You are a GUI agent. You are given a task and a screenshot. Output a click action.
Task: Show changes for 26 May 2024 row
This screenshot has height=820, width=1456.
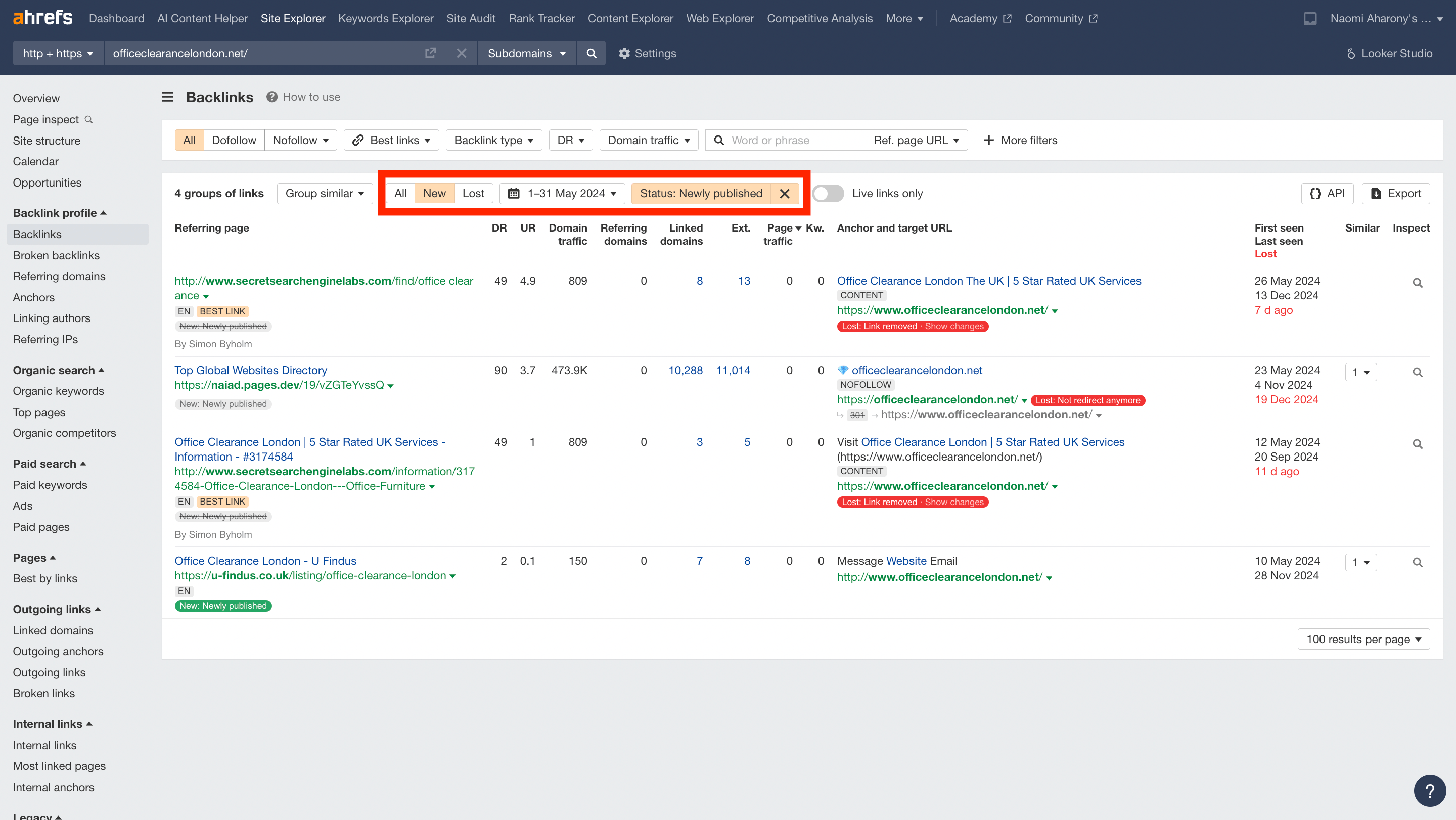click(x=954, y=326)
